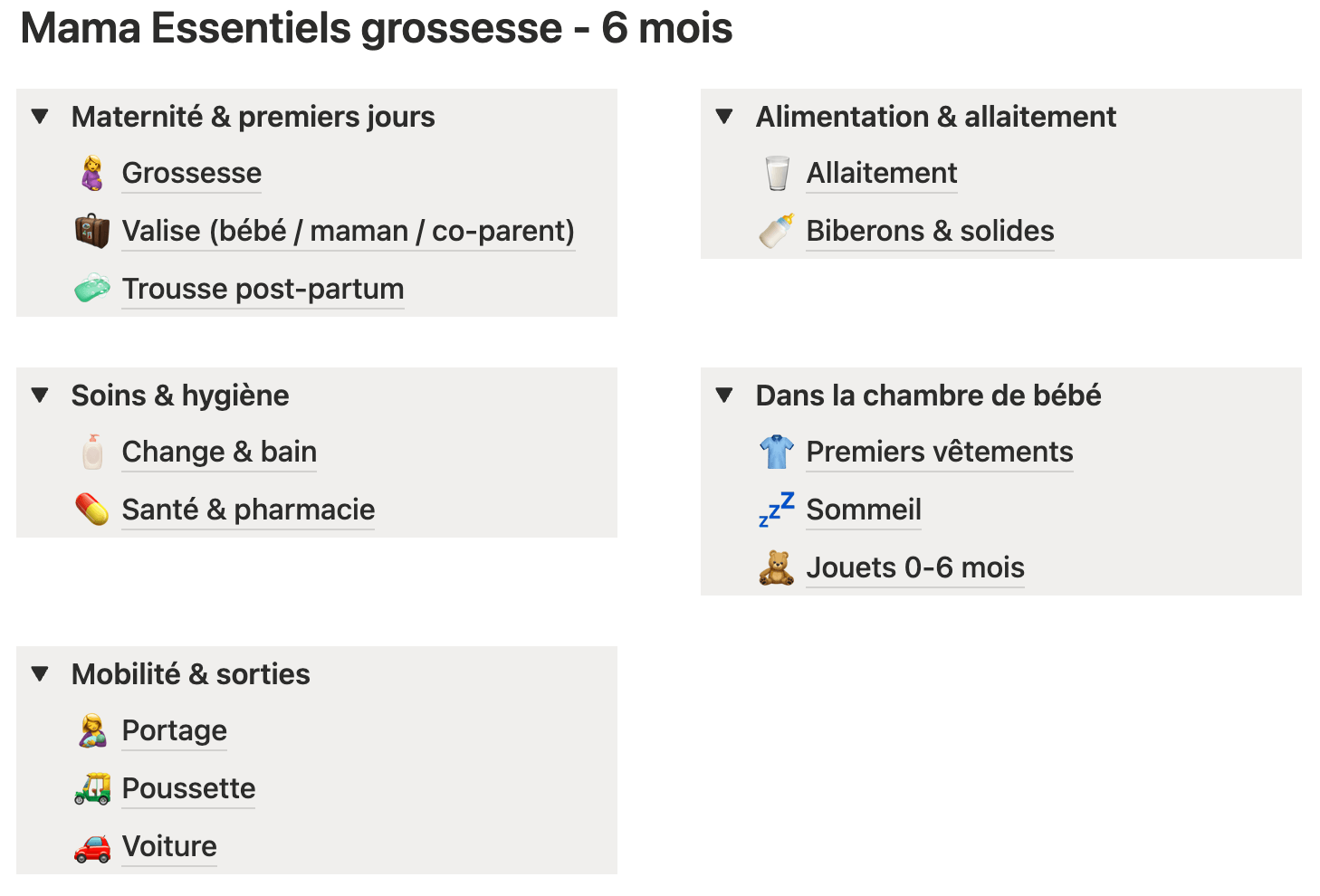This screenshot has width=1320, height=896.
Task: Click the pregnant woman icon beside Grossesse
Action: click(x=92, y=173)
